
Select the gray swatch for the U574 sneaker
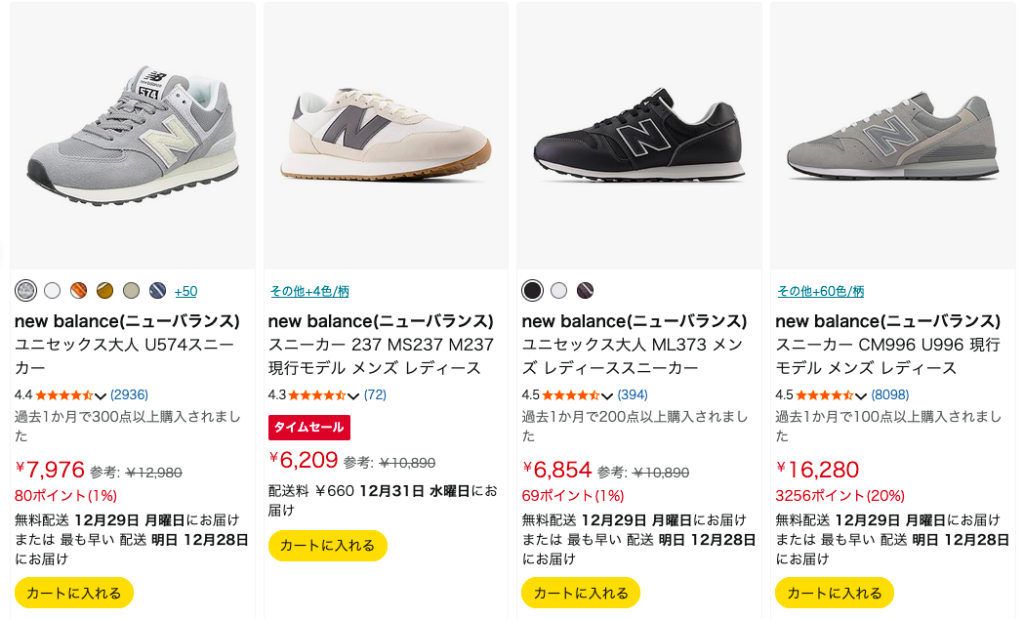pyautogui.click(x=26, y=291)
